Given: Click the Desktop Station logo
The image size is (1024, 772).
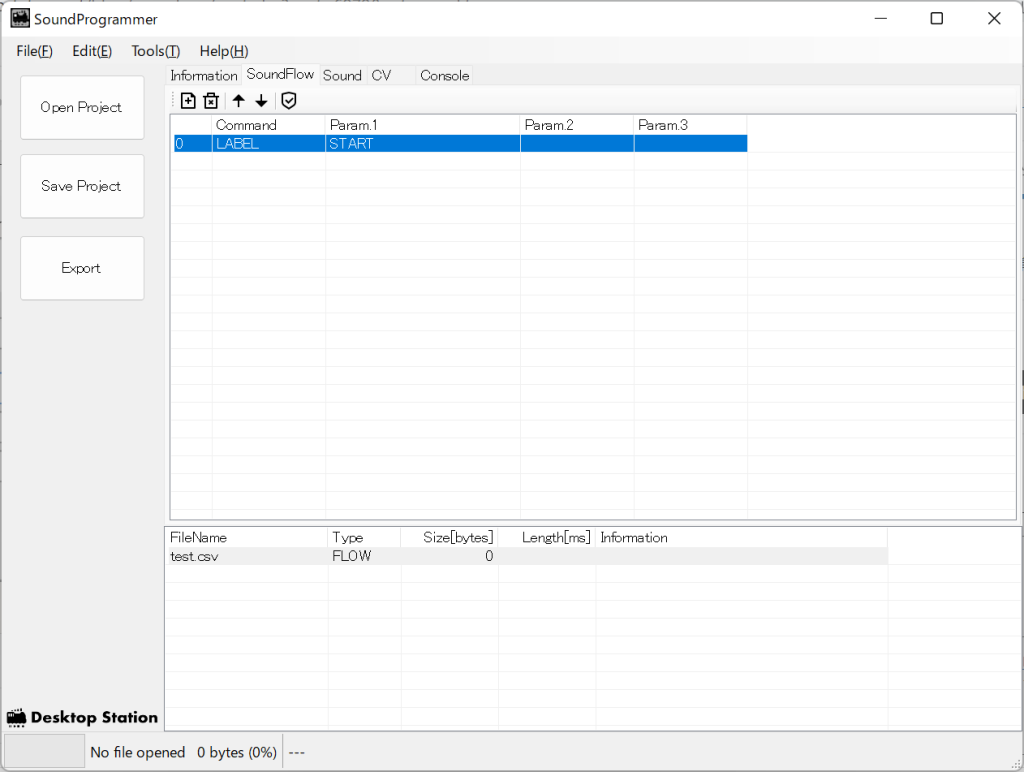Looking at the screenshot, I should (x=82, y=717).
